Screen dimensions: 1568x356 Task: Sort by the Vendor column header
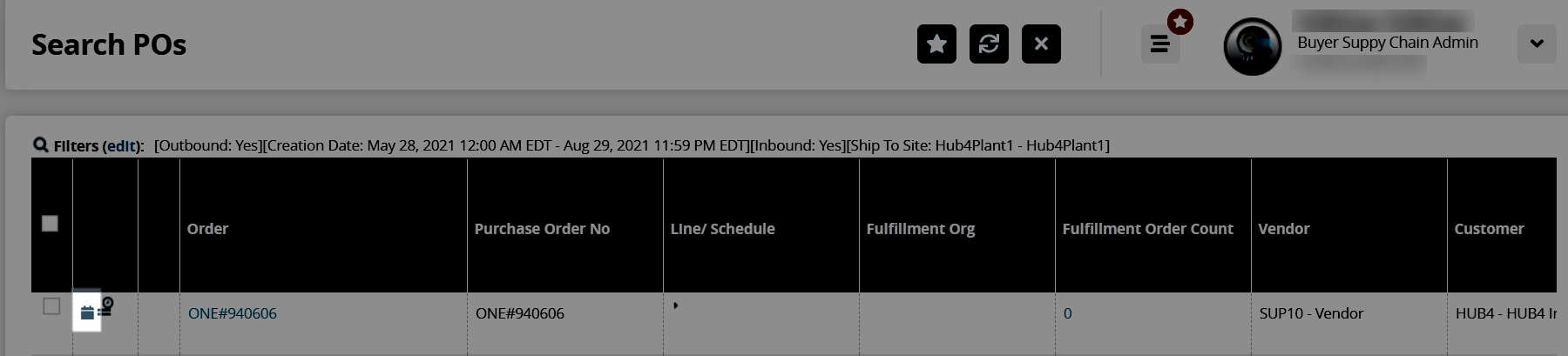(x=1284, y=229)
